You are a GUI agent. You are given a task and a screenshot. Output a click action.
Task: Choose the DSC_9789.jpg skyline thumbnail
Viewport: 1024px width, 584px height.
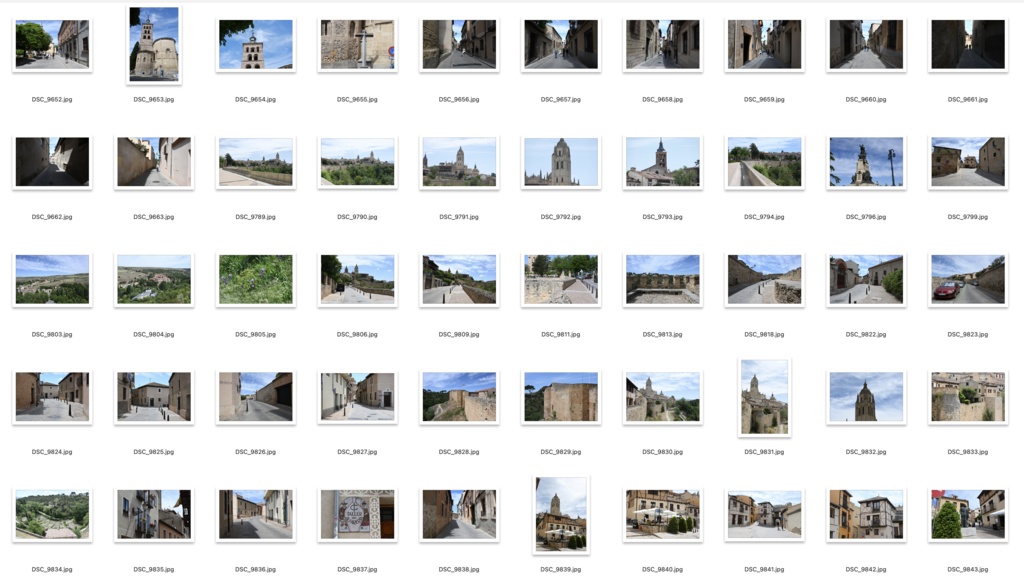(x=255, y=162)
